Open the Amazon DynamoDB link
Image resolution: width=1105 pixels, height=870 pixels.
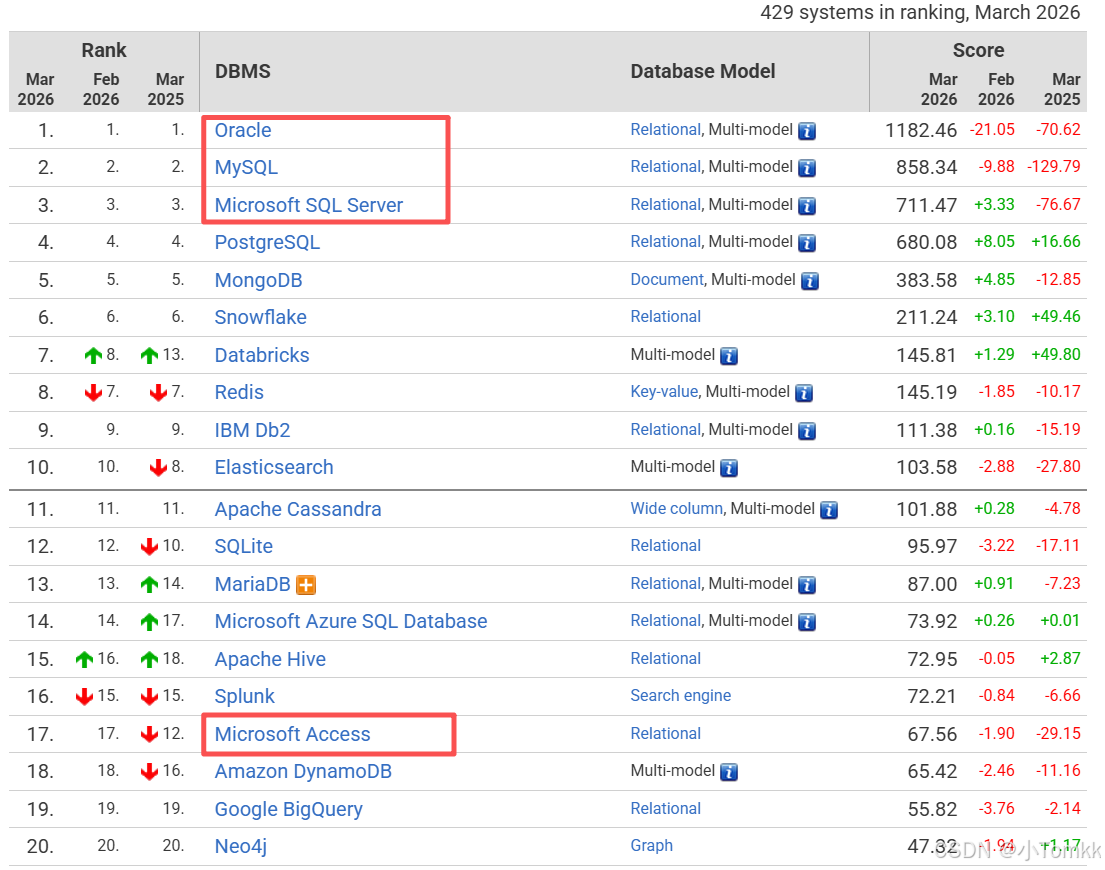tap(303, 771)
